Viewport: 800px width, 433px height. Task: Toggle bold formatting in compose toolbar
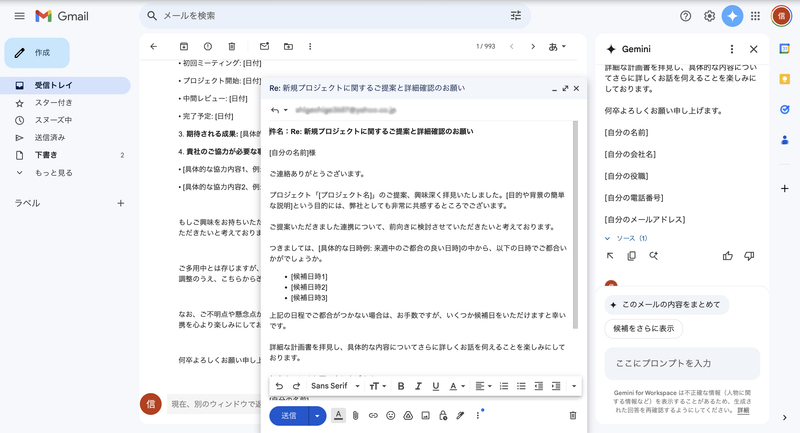coord(401,386)
